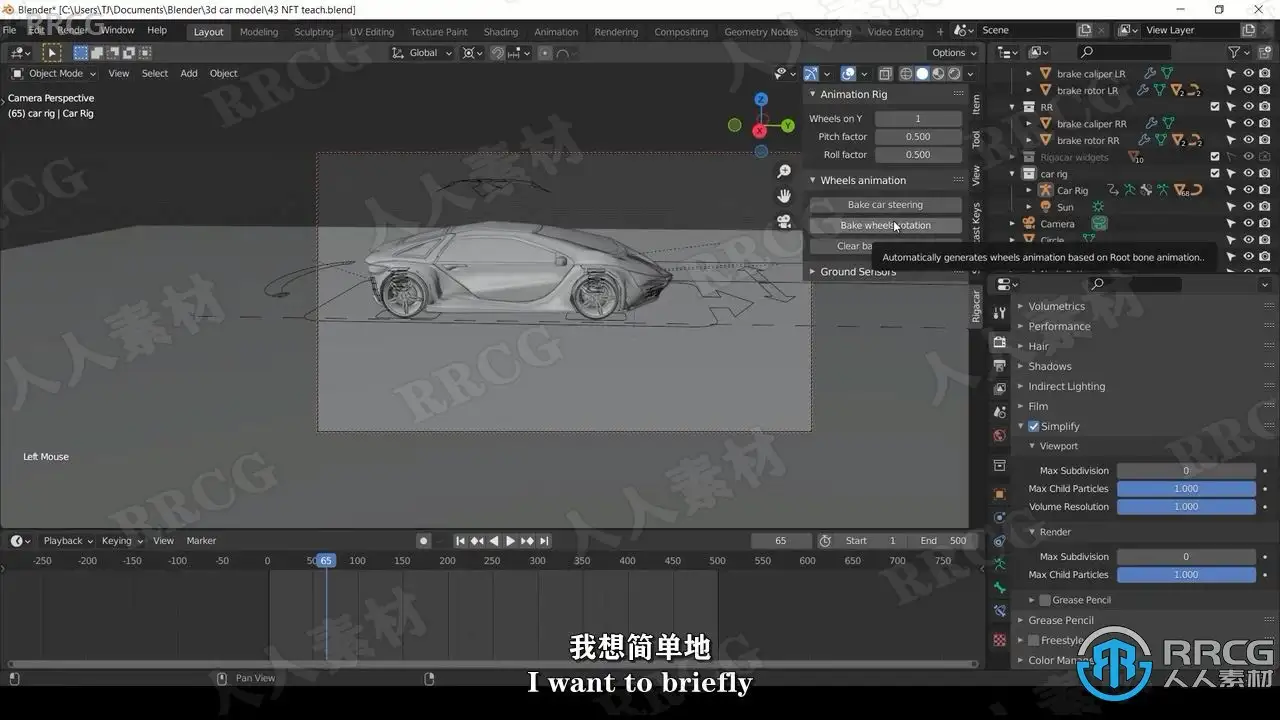The image size is (1280, 720).
Task: Toggle X-ray display icon in viewport header
Action: (885, 74)
